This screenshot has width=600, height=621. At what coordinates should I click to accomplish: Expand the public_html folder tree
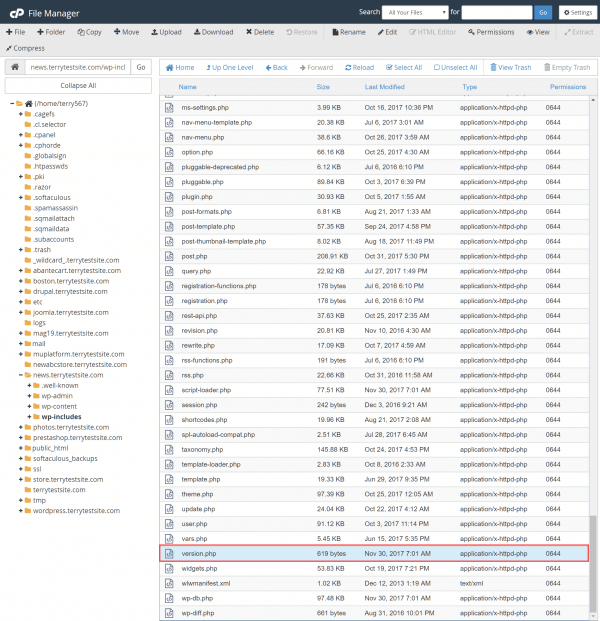click(20, 448)
